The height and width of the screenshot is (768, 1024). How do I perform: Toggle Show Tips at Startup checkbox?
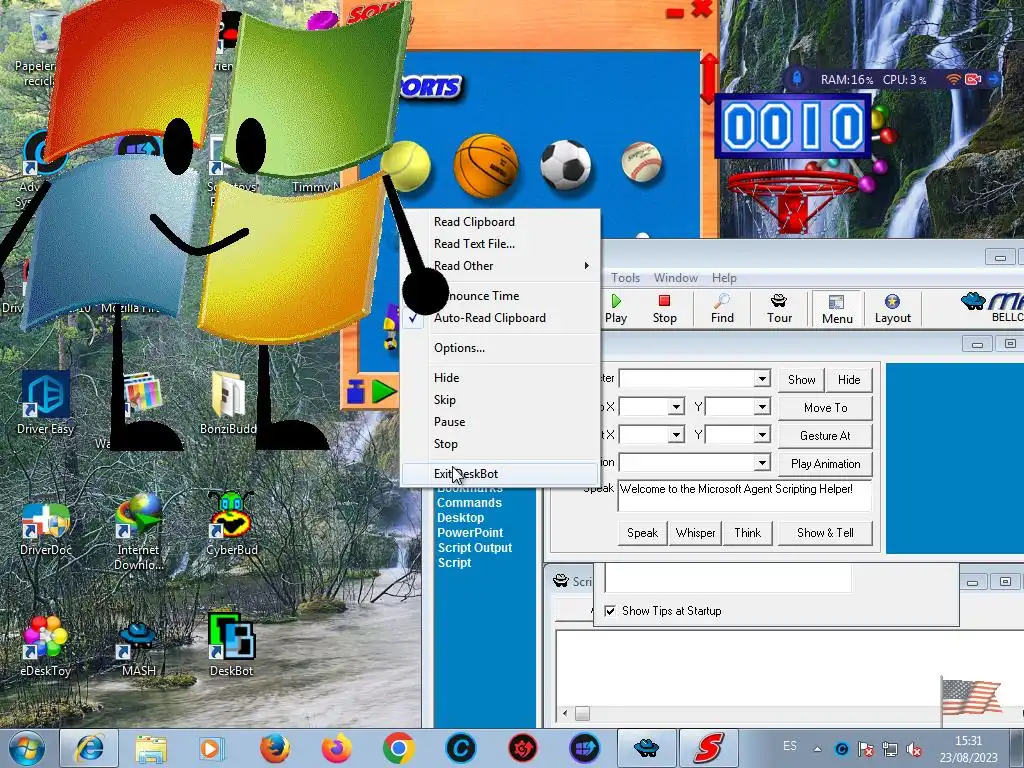(x=610, y=611)
